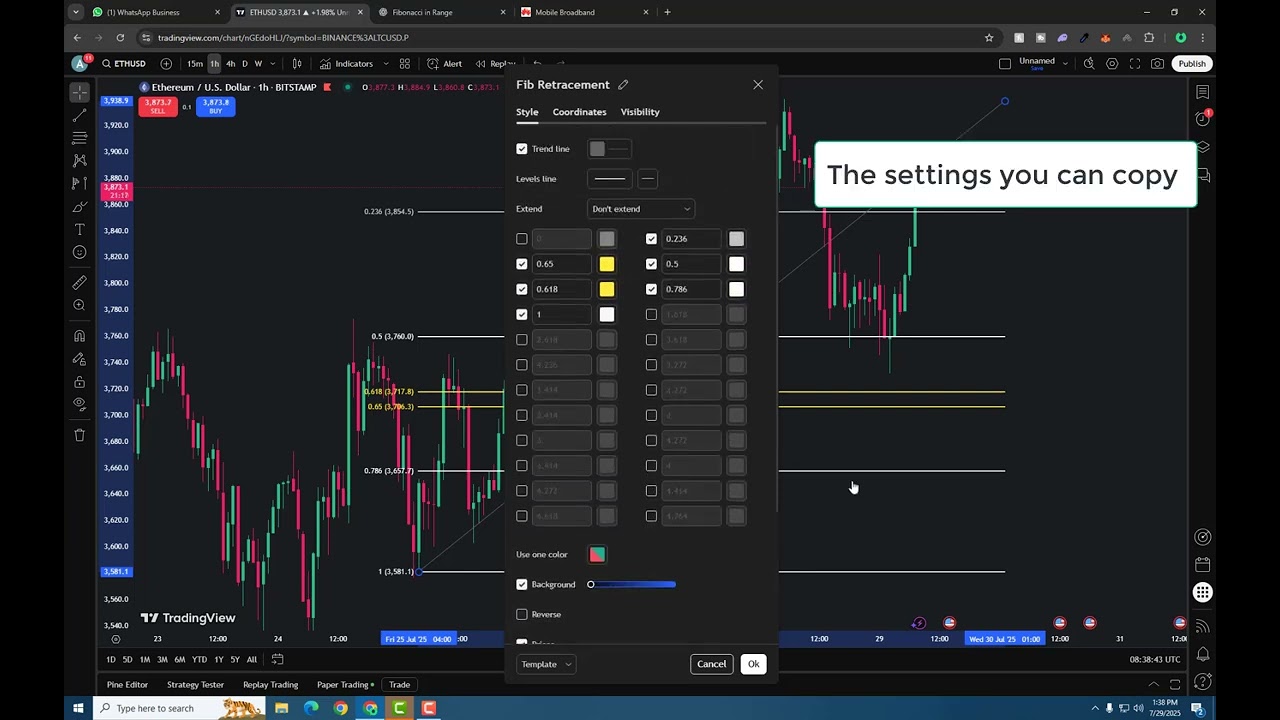Viewport: 1280px width, 720px height.
Task: Select the trend line drawing tool
Action: (x=79, y=115)
